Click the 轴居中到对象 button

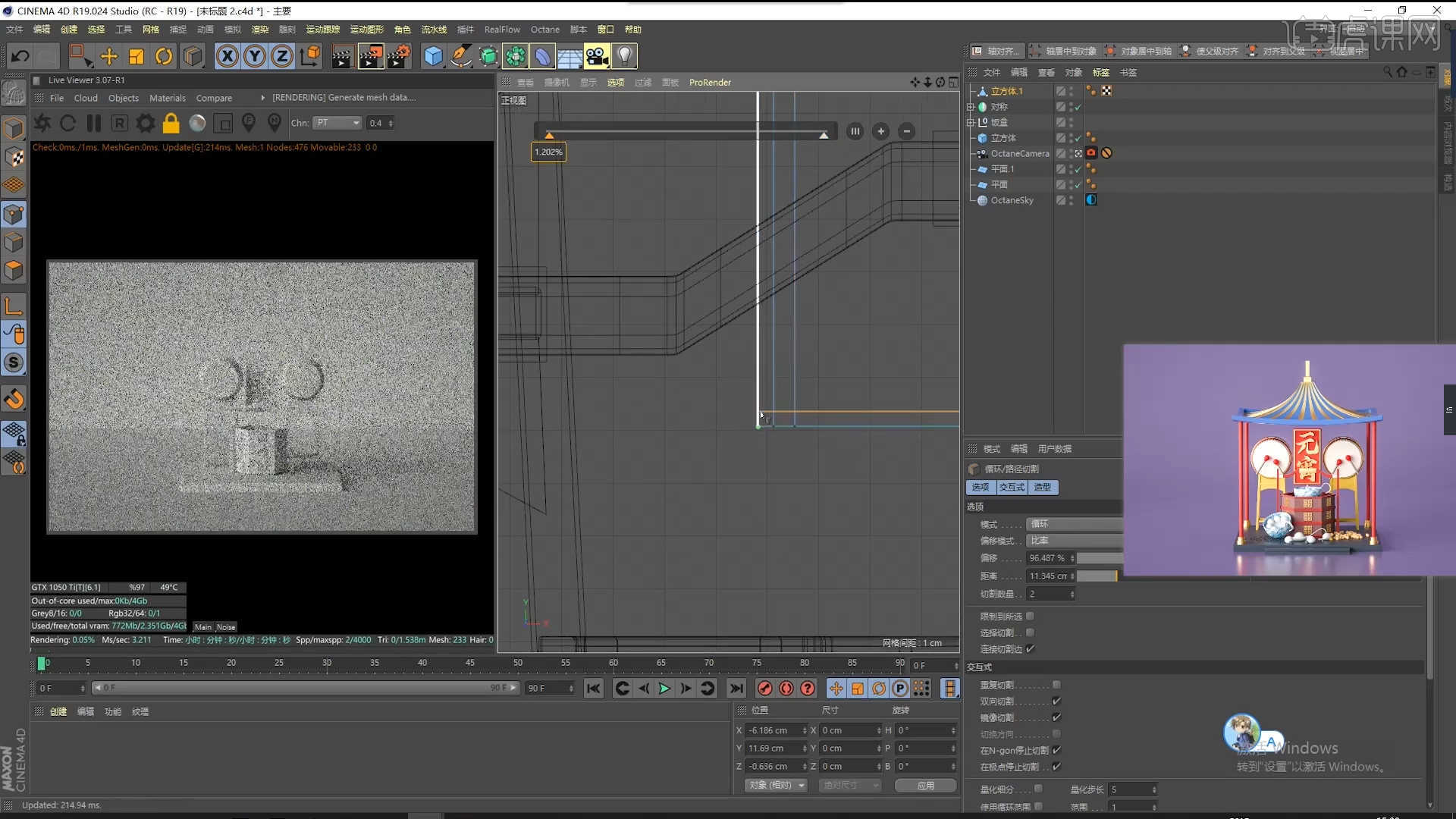click(1064, 51)
